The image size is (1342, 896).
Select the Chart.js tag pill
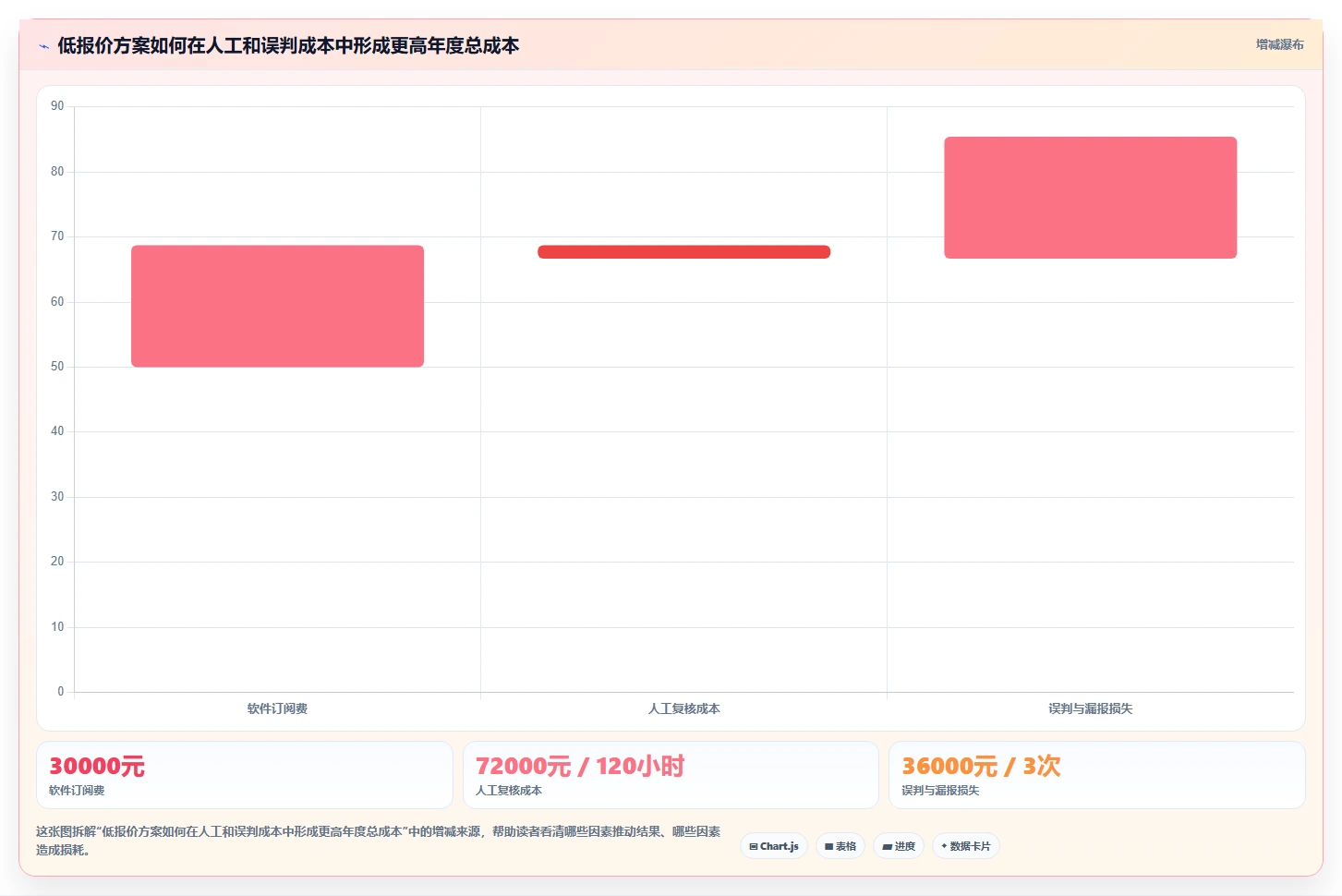pyautogui.click(x=774, y=846)
